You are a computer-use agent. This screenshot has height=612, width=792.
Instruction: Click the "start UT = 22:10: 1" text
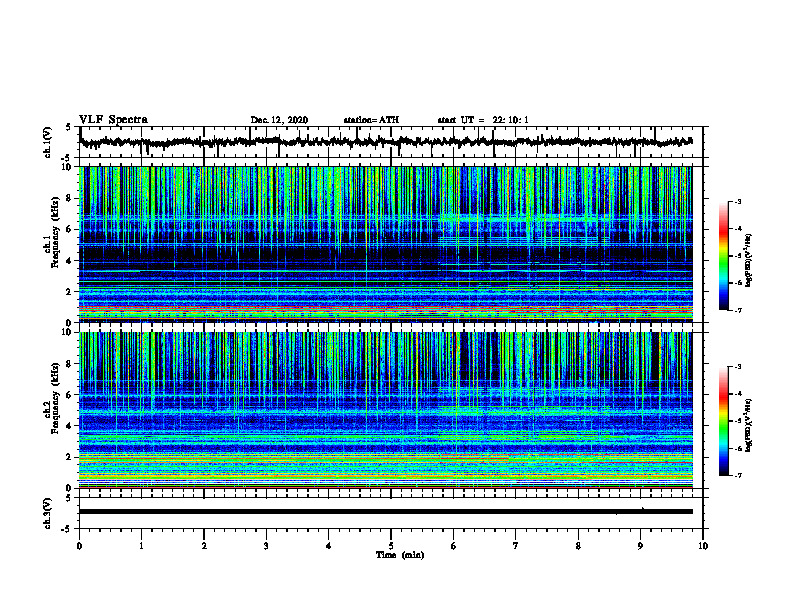click(x=483, y=120)
